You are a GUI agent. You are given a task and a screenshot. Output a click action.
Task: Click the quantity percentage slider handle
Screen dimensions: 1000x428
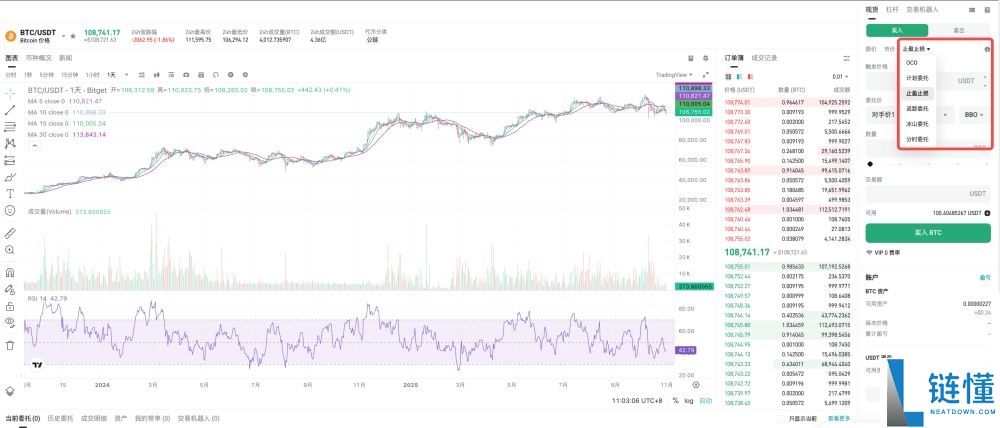869,163
